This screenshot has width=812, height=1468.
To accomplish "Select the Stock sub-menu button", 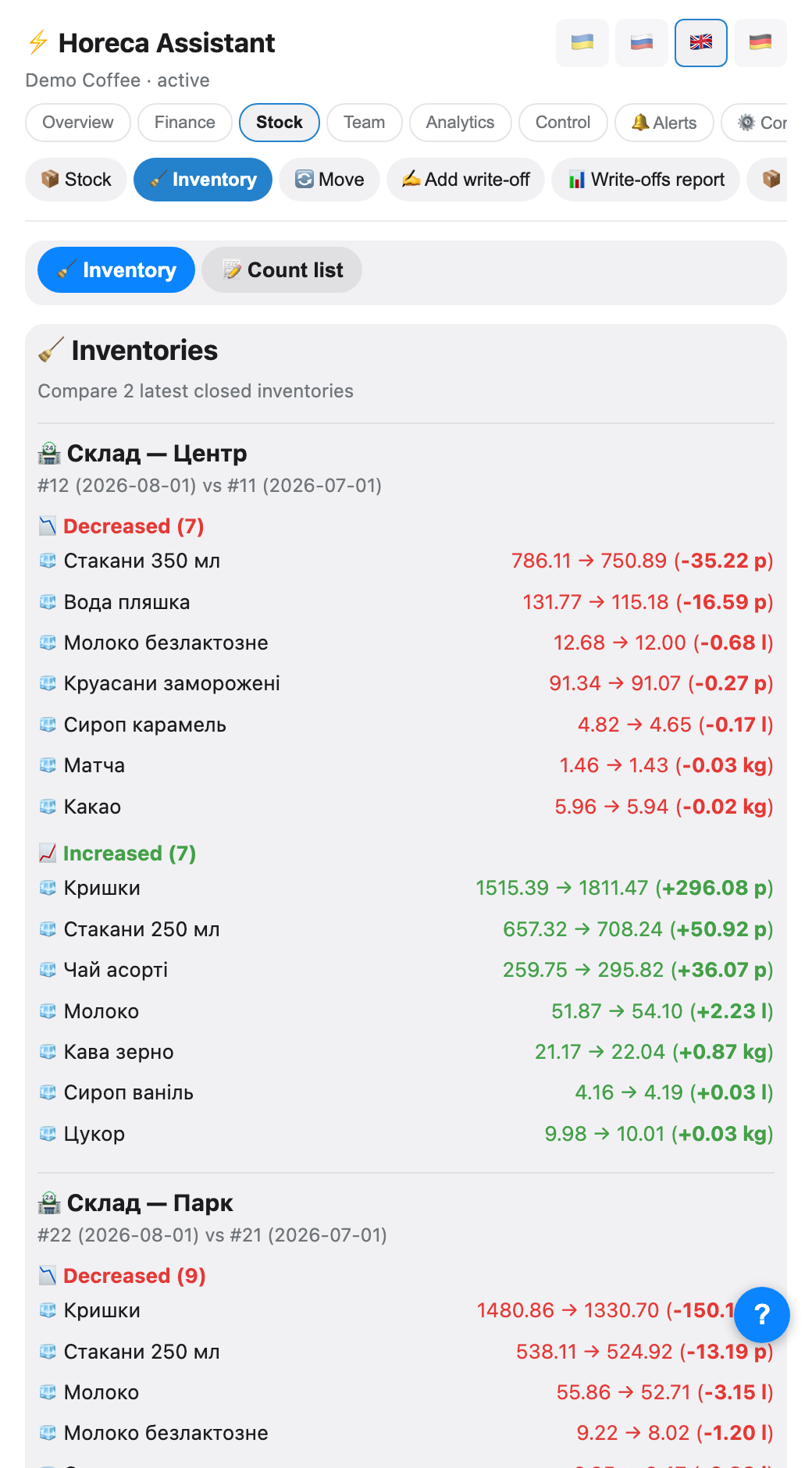I will (76, 180).
